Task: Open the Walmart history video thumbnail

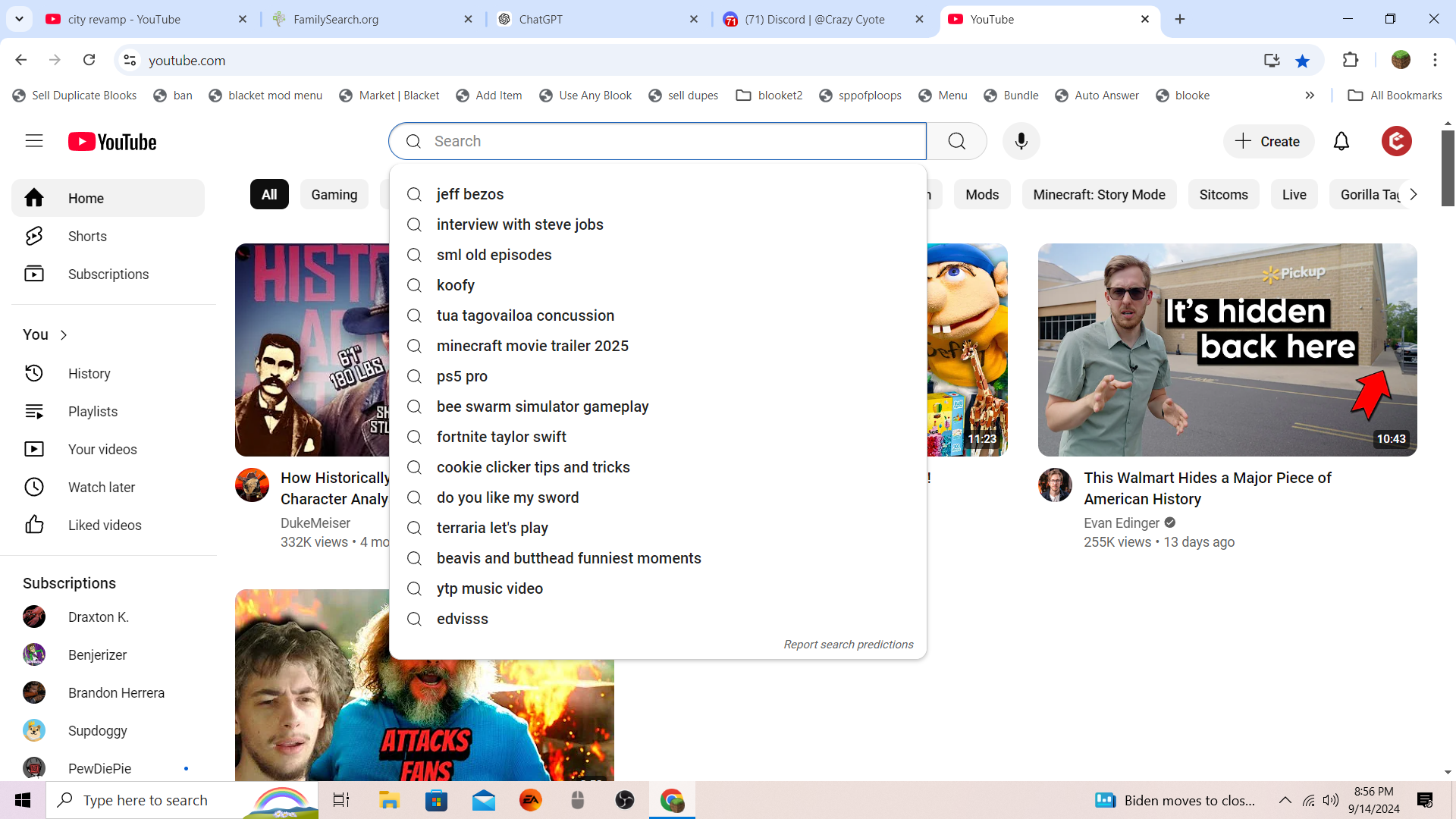Action: [1226, 350]
